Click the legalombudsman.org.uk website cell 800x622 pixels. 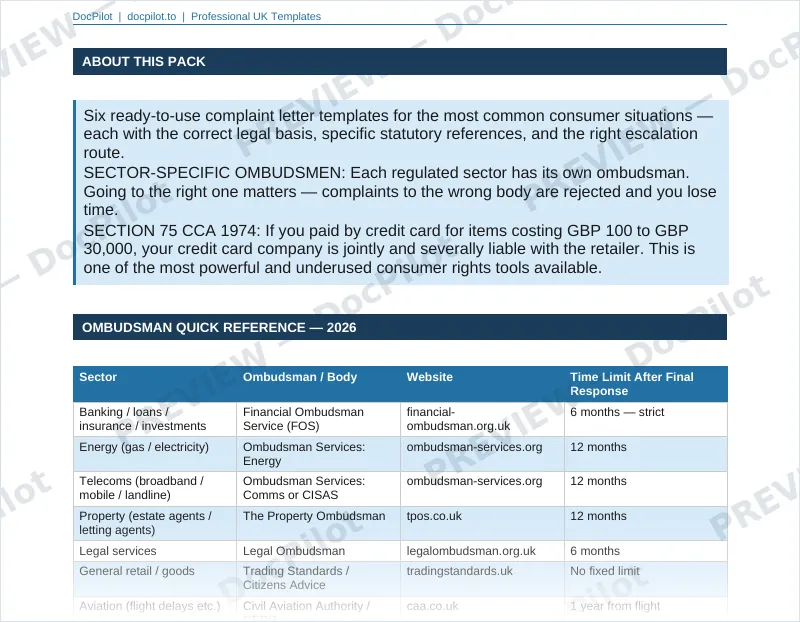point(482,551)
